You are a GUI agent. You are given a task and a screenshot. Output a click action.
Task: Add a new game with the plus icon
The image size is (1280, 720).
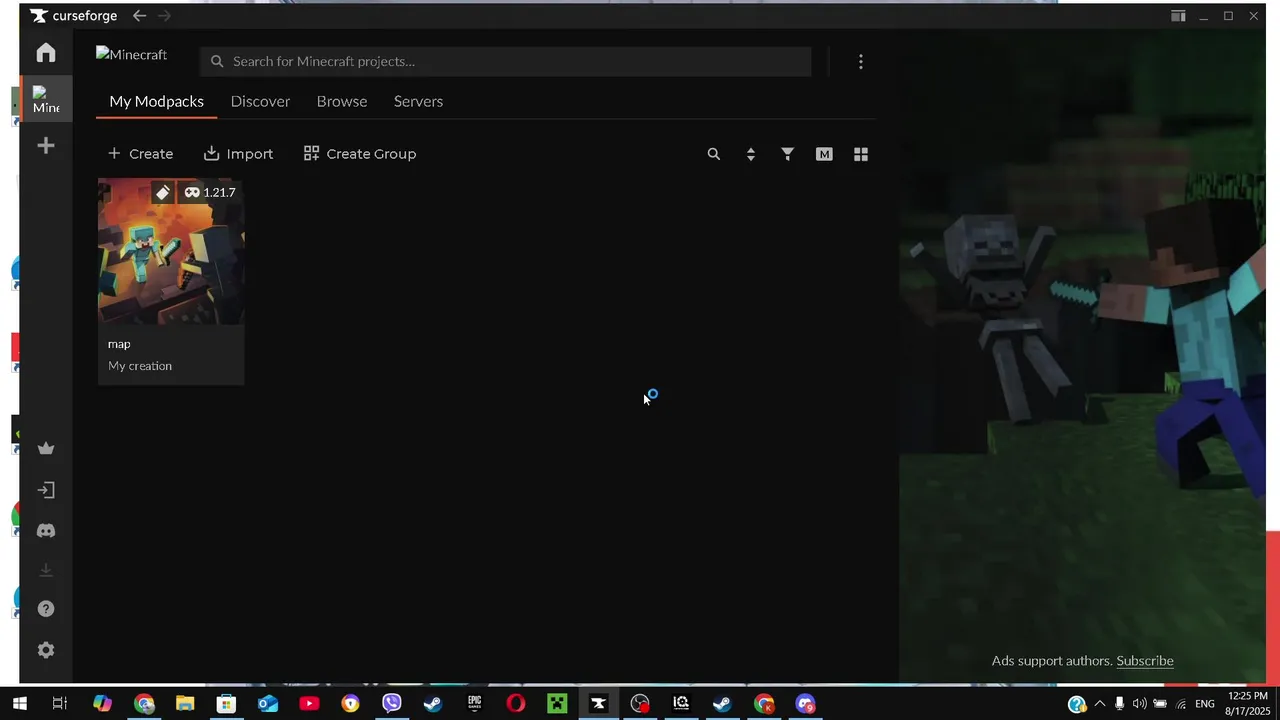pyautogui.click(x=46, y=146)
